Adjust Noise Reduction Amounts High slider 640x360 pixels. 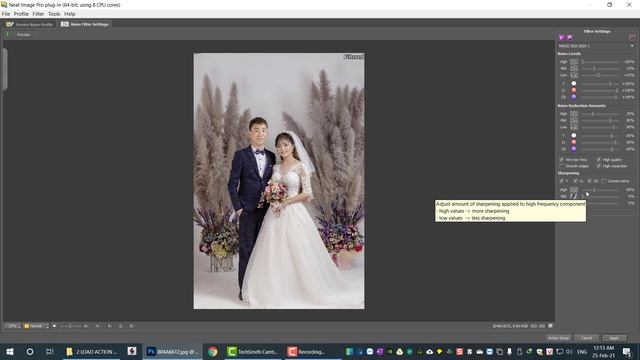point(600,114)
